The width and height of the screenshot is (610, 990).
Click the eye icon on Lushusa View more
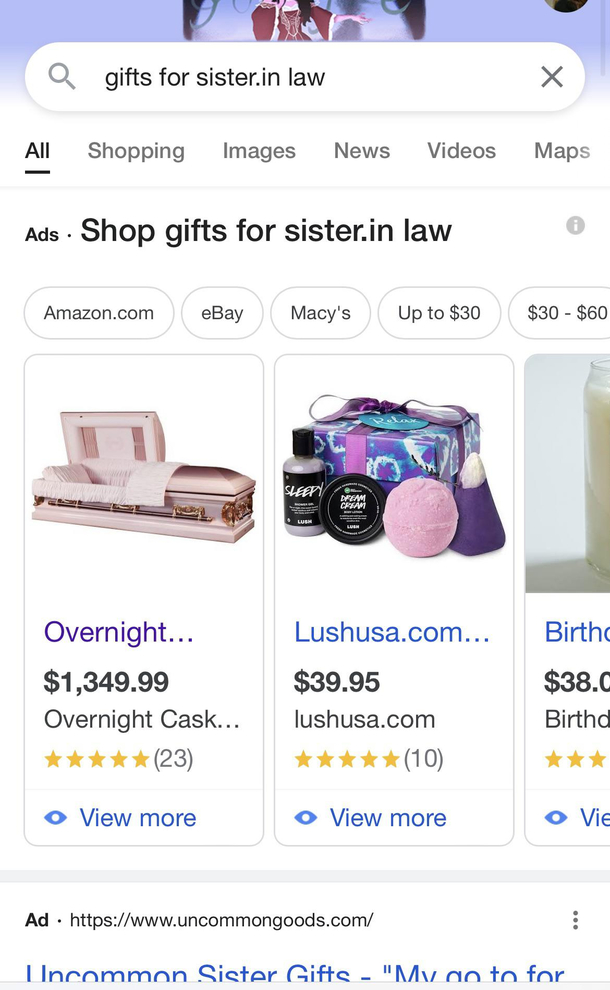click(307, 818)
